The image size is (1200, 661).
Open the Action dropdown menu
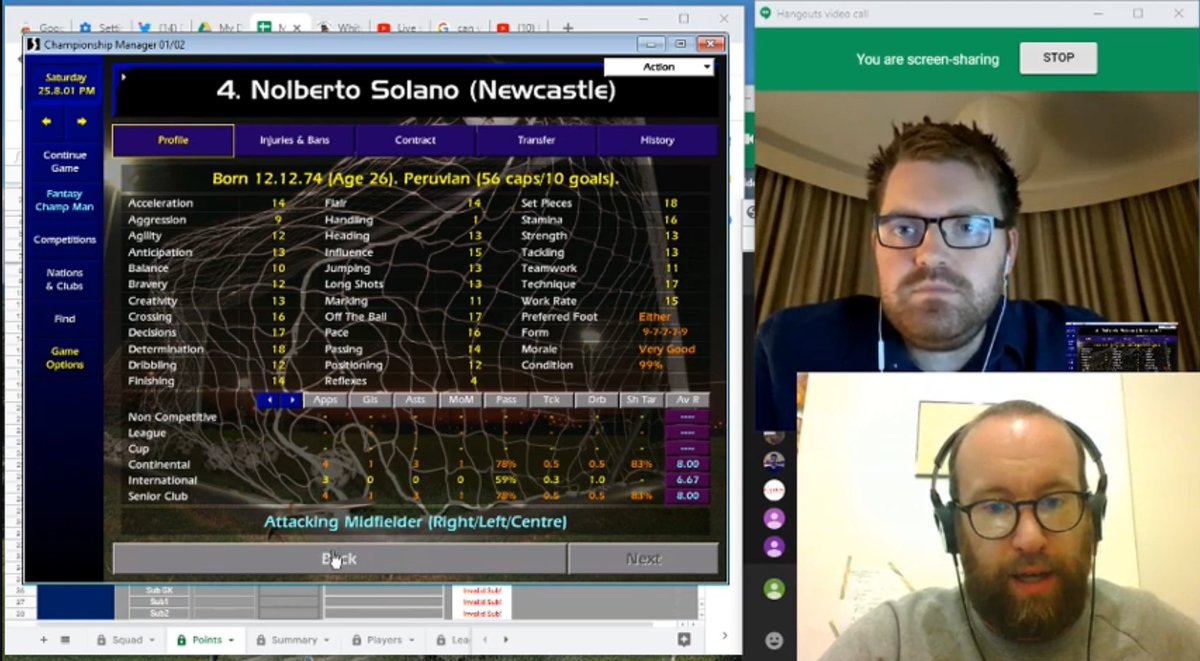(659, 67)
